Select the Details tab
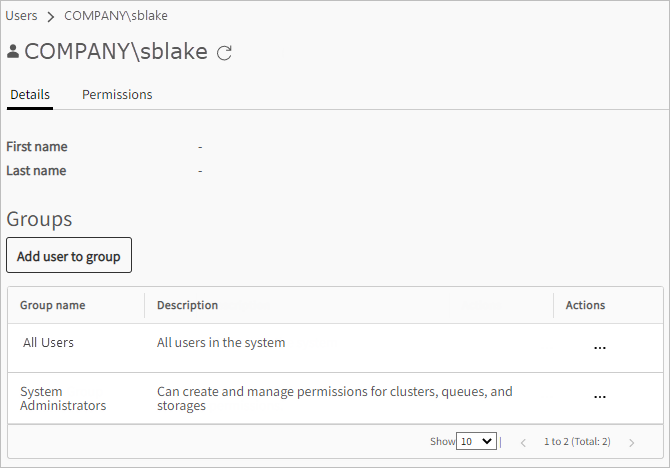 point(30,95)
